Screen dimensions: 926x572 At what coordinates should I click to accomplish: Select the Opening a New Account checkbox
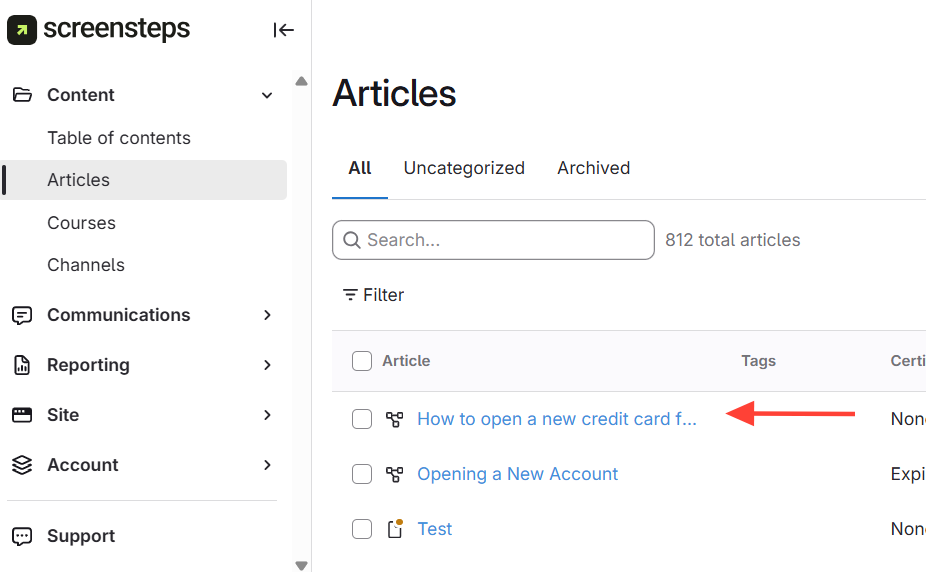click(x=362, y=474)
